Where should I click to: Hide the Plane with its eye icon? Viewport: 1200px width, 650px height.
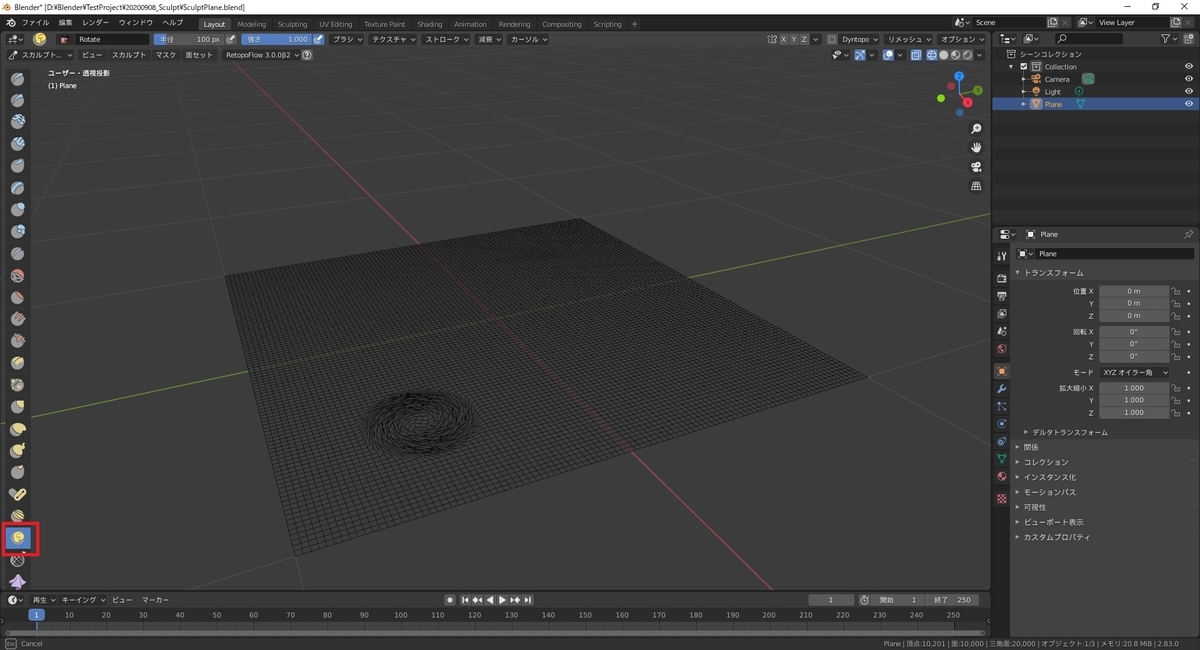pyautogui.click(x=1189, y=104)
